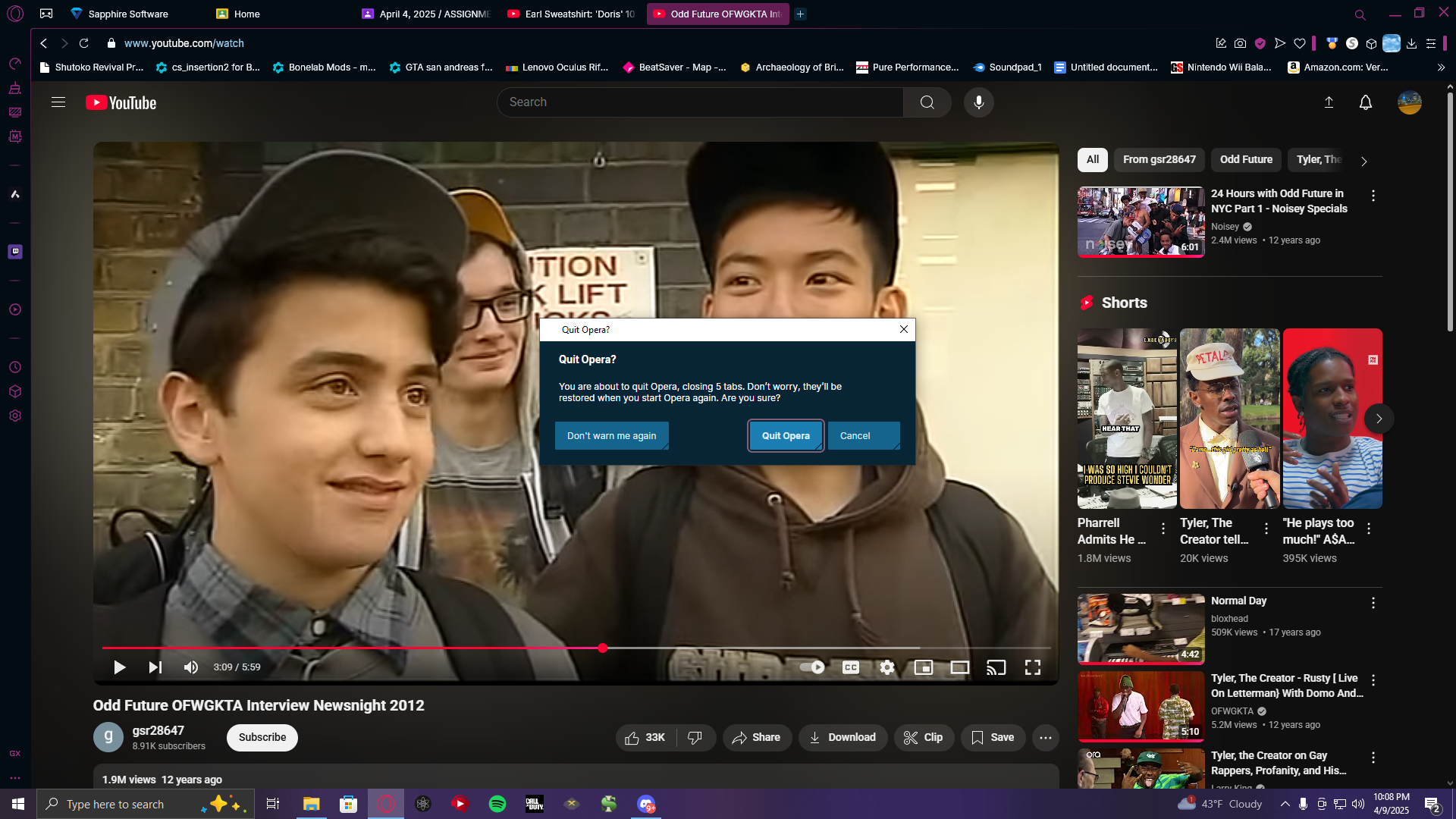Toggle closed captions on the video
Screen dimensions: 1456x819
(851, 667)
